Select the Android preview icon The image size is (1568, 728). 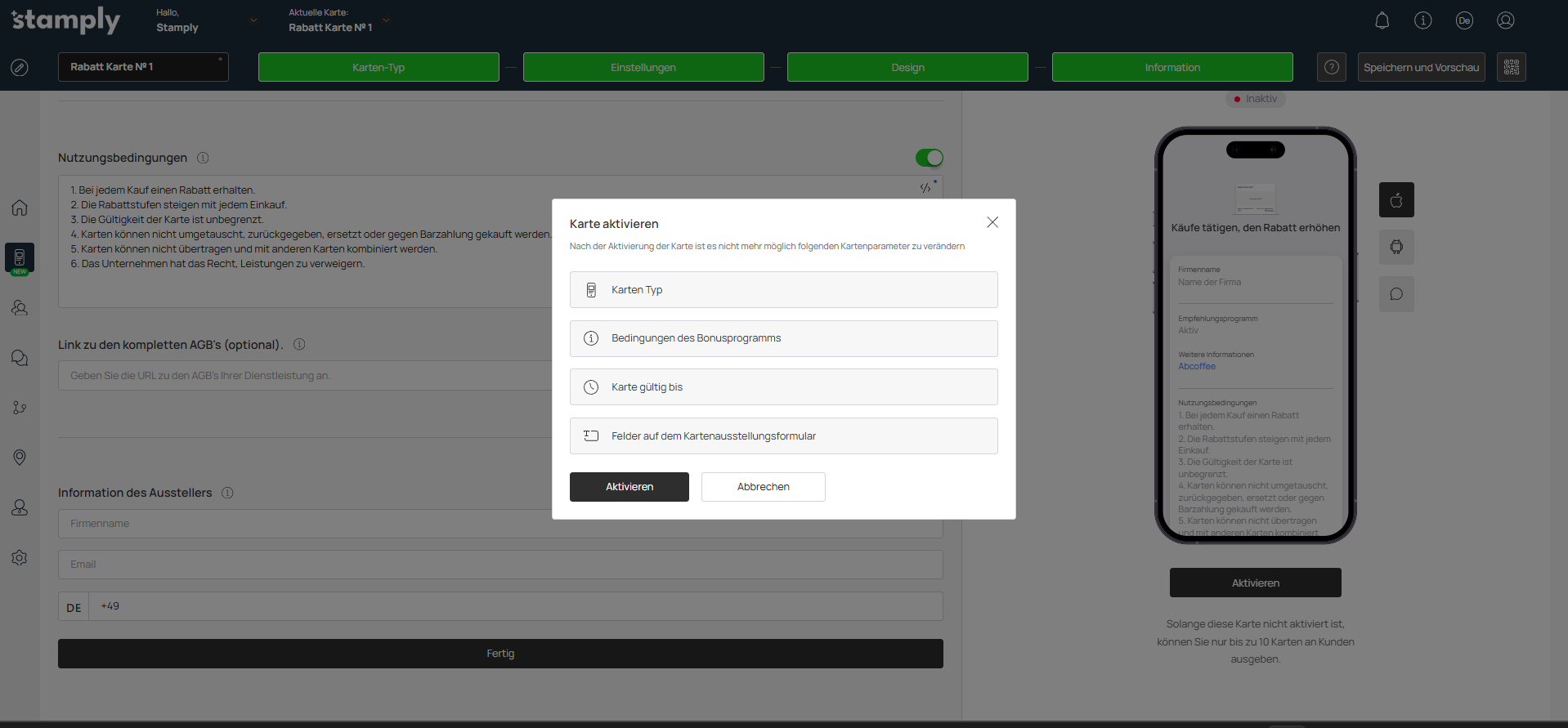point(1396,247)
